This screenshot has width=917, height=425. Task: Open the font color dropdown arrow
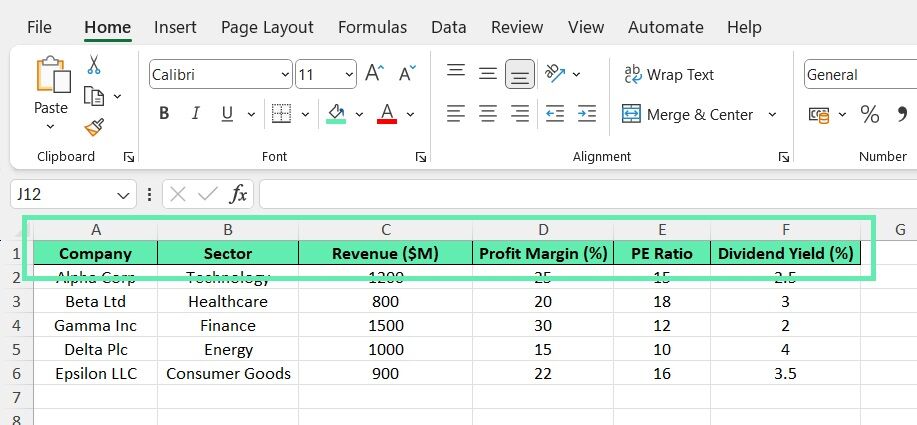410,114
